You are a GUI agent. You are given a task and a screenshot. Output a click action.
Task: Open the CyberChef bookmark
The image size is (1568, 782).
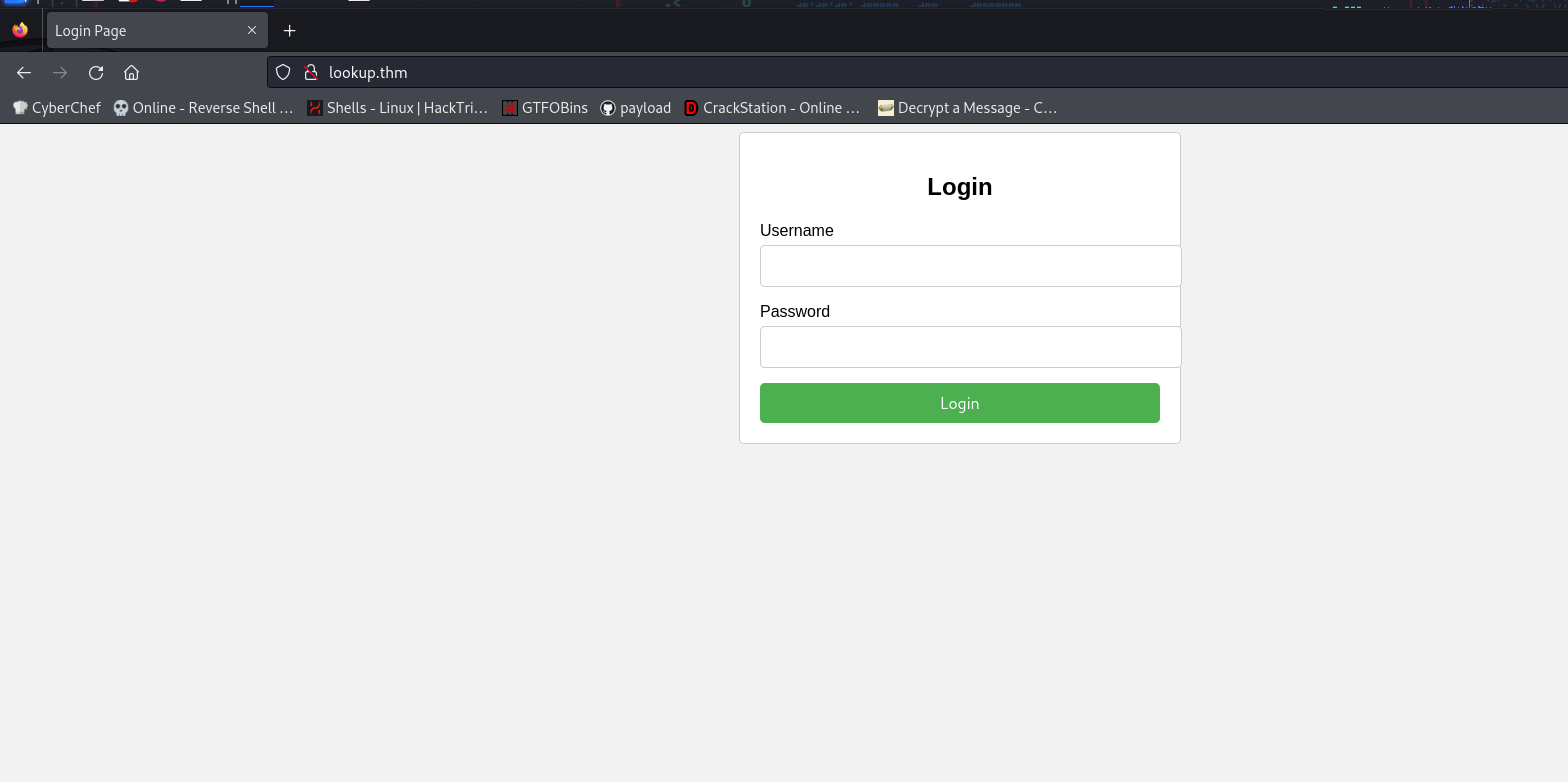(x=56, y=108)
